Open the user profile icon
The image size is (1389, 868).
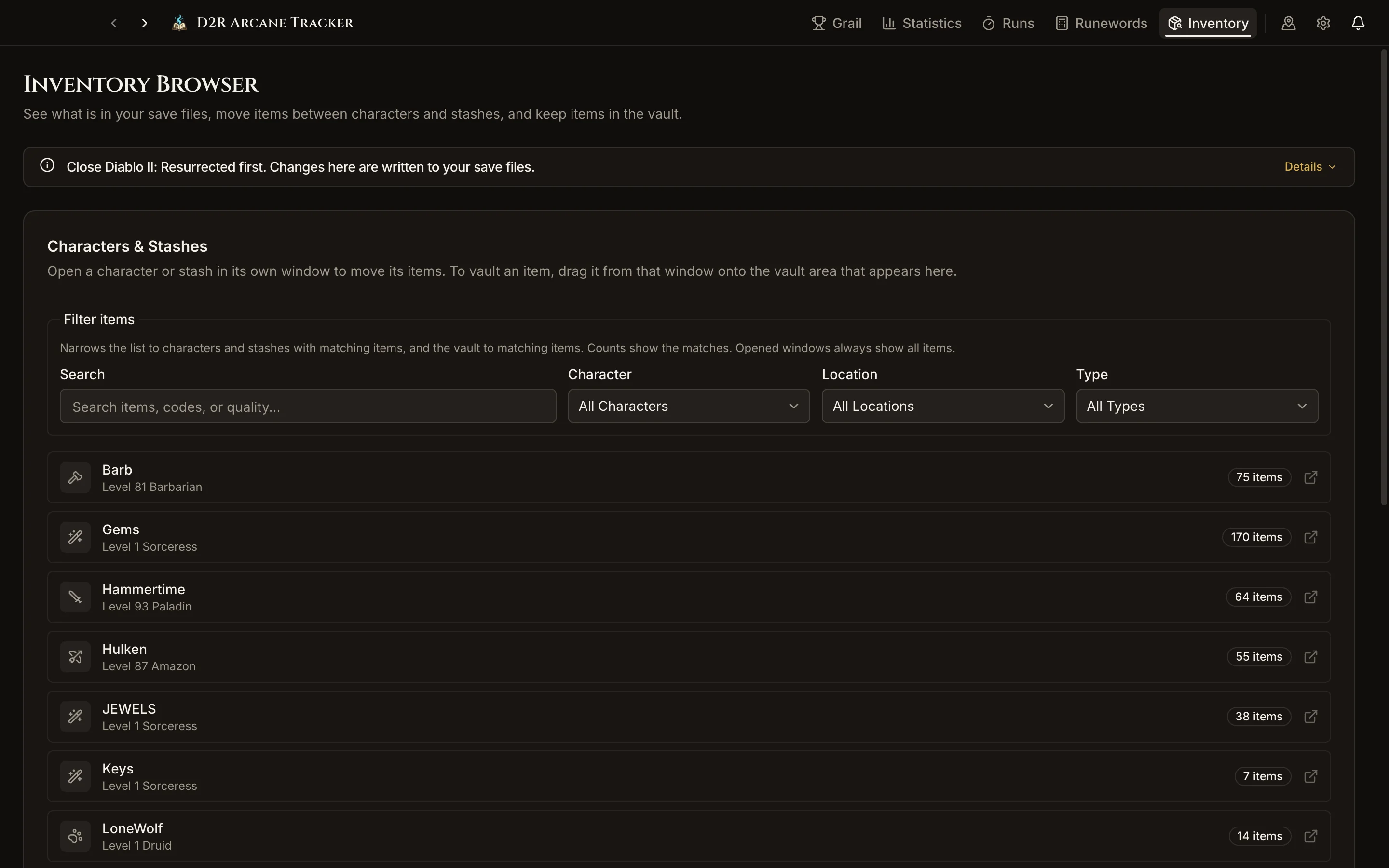(1289, 23)
